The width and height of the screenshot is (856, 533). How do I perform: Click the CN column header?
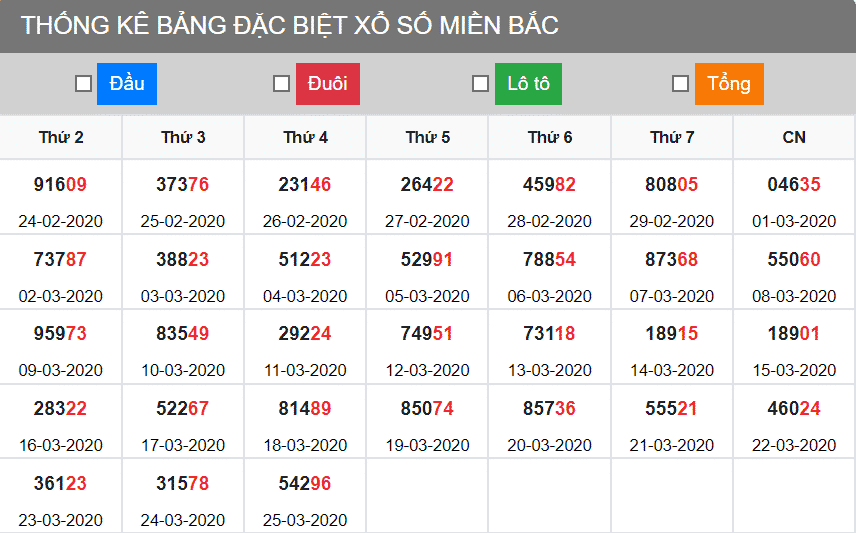(794, 137)
